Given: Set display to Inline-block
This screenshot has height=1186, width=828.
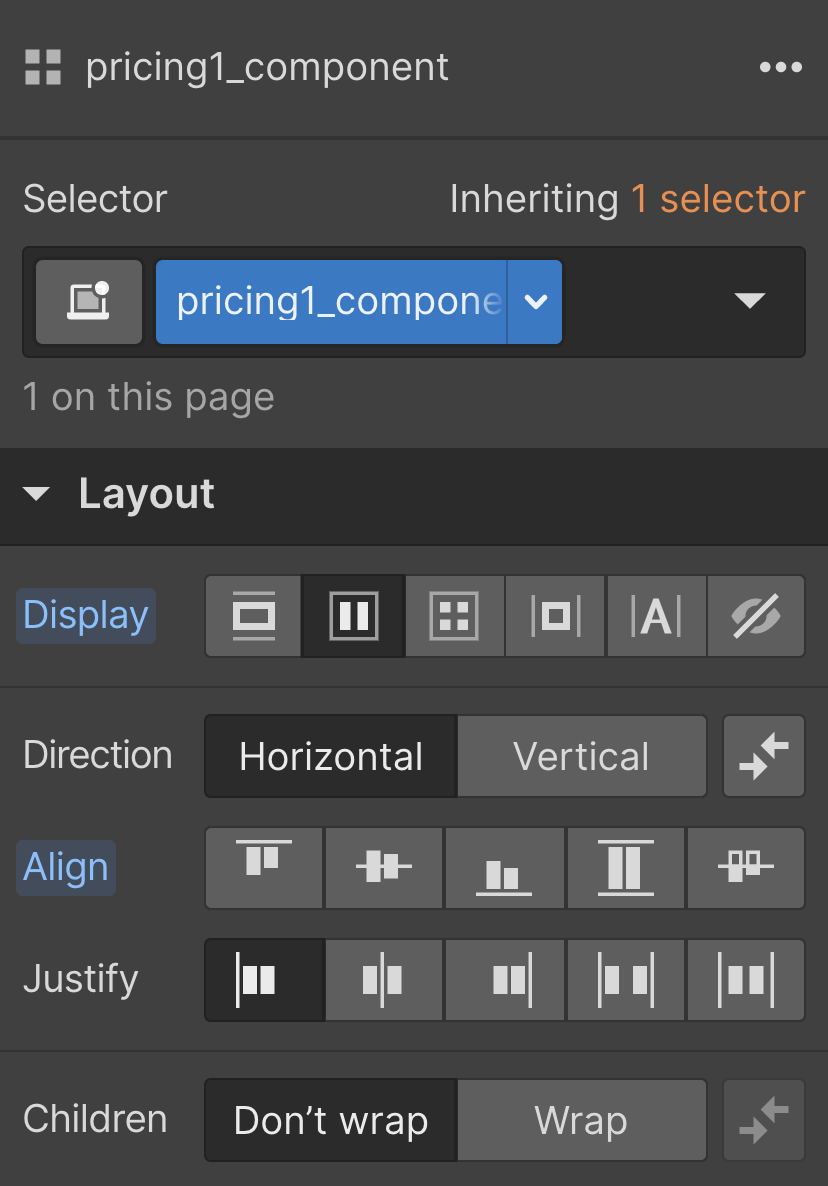Looking at the screenshot, I should [556, 616].
